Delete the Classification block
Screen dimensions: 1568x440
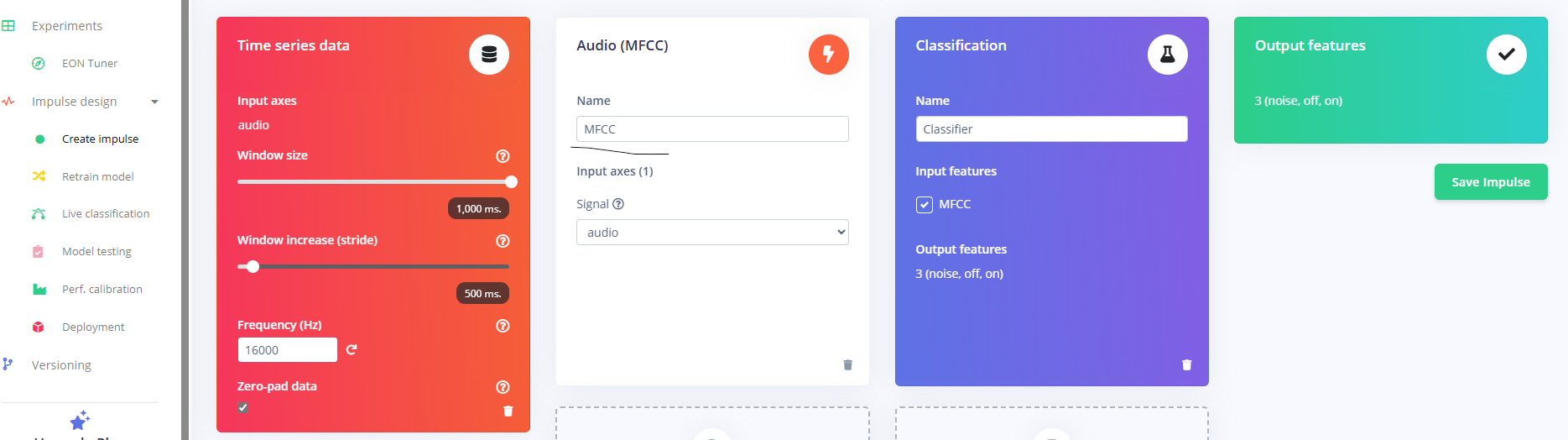1186,364
